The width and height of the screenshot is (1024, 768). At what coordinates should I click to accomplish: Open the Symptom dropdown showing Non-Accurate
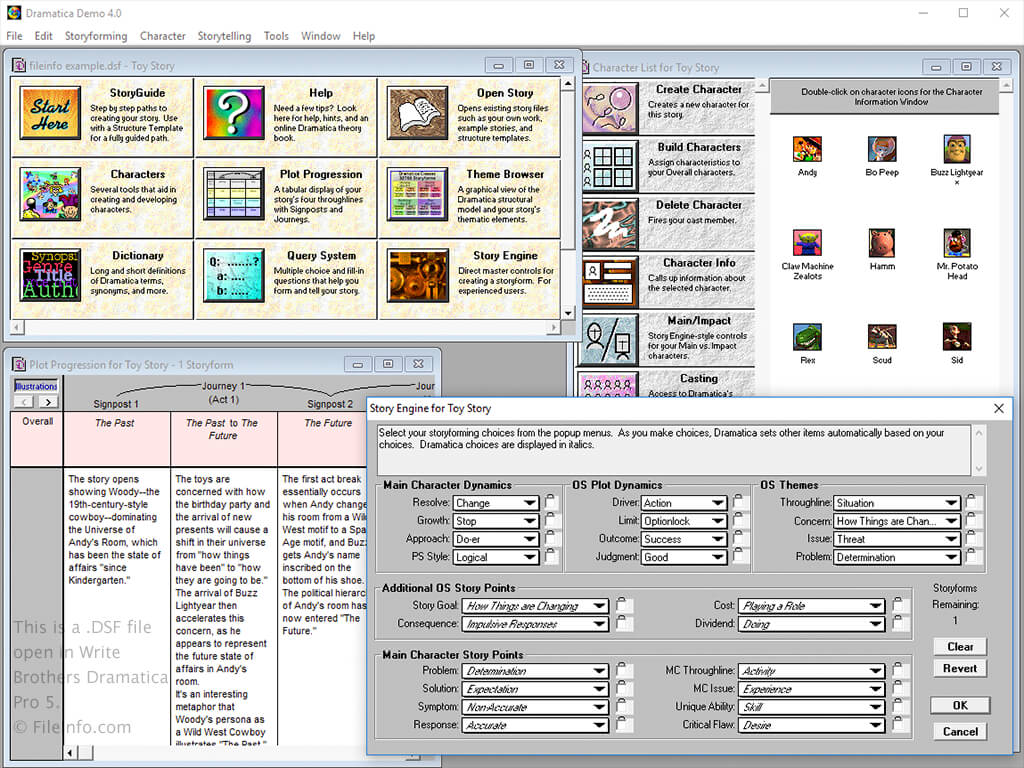536,707
